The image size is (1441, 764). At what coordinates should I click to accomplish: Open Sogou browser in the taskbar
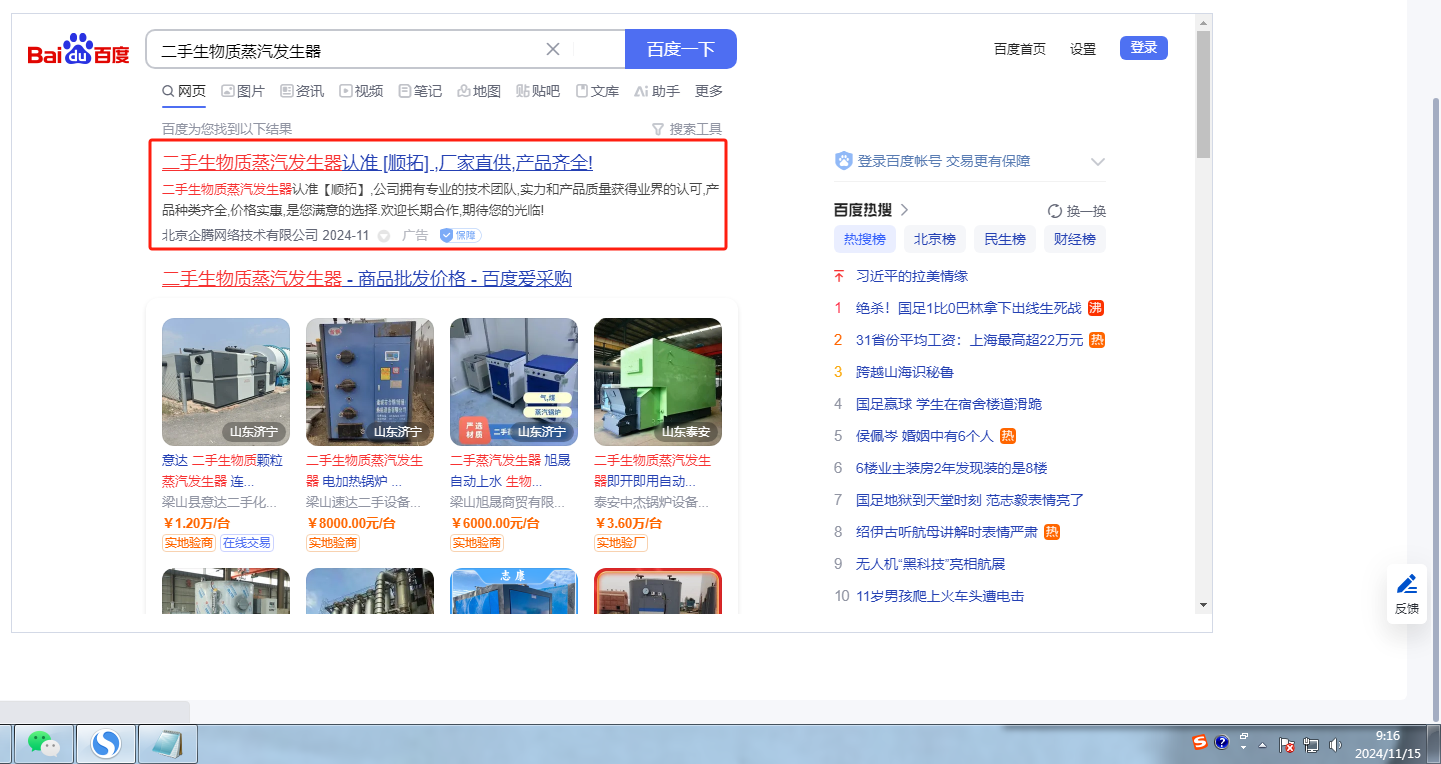106,744
